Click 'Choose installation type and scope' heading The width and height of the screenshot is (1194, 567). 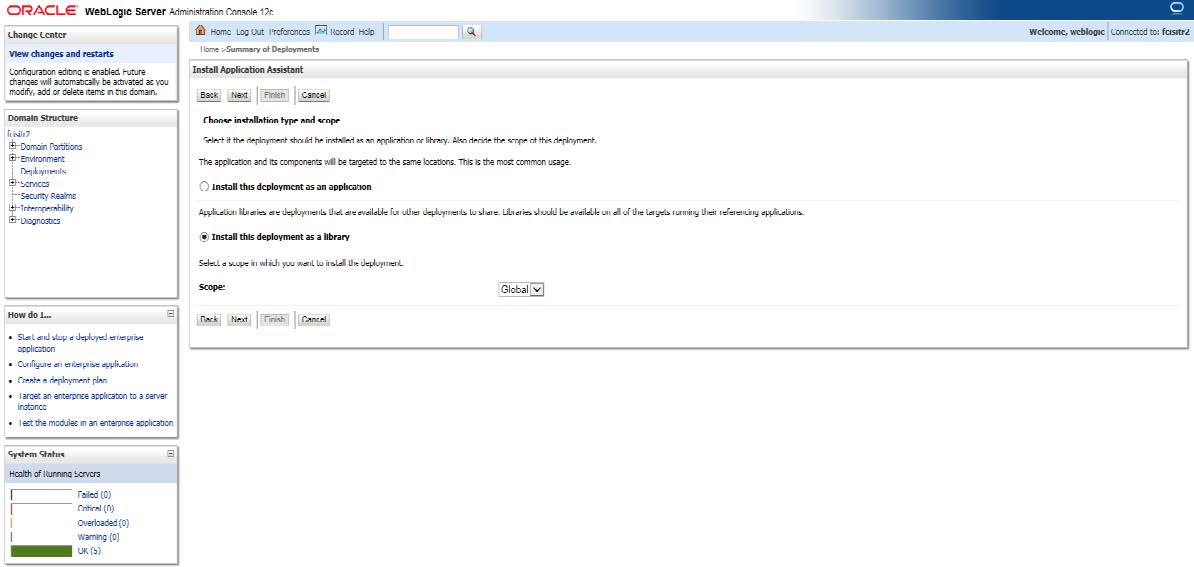tap(271, 120)
